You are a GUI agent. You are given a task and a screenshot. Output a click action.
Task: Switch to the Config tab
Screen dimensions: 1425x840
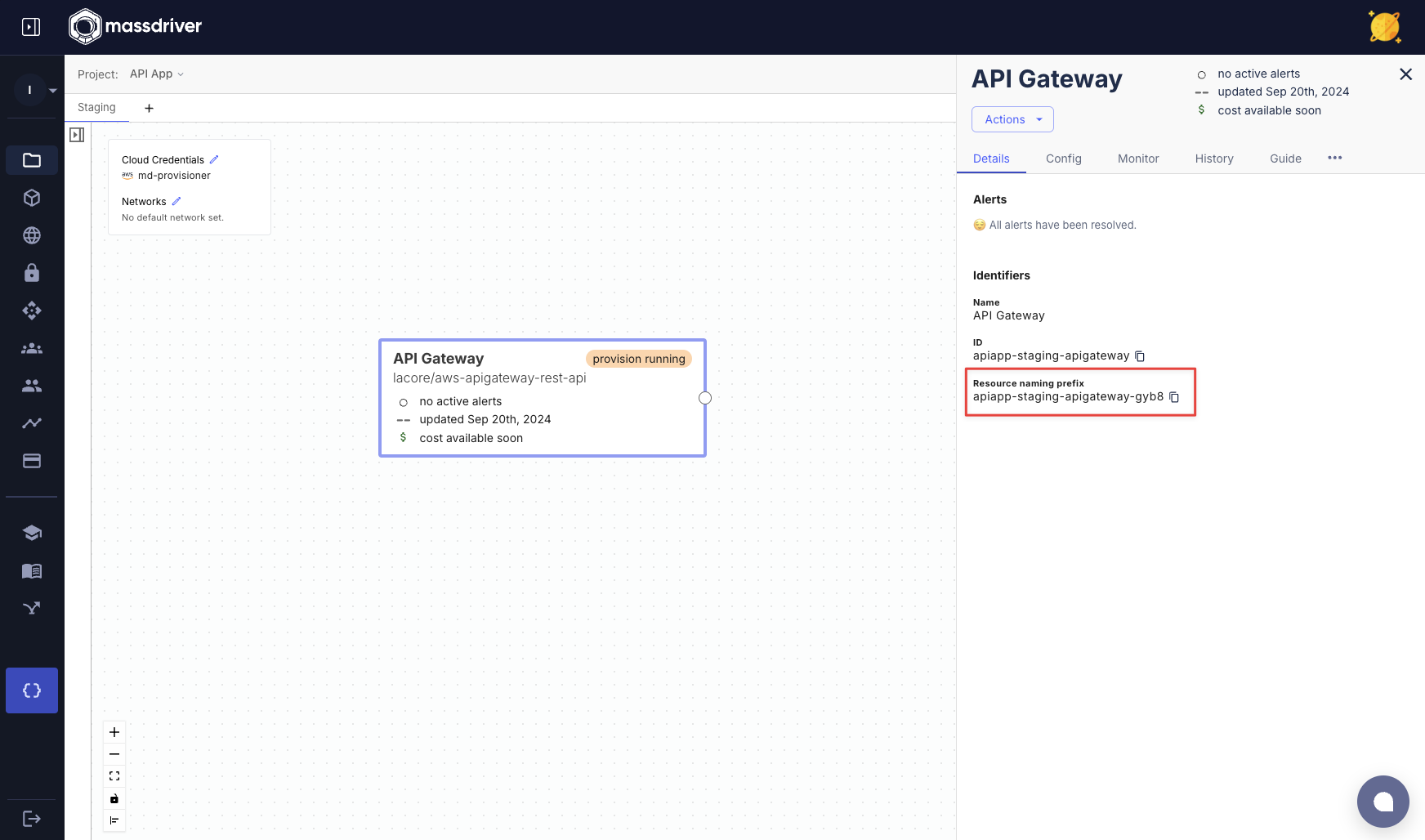pos(1063,159)
